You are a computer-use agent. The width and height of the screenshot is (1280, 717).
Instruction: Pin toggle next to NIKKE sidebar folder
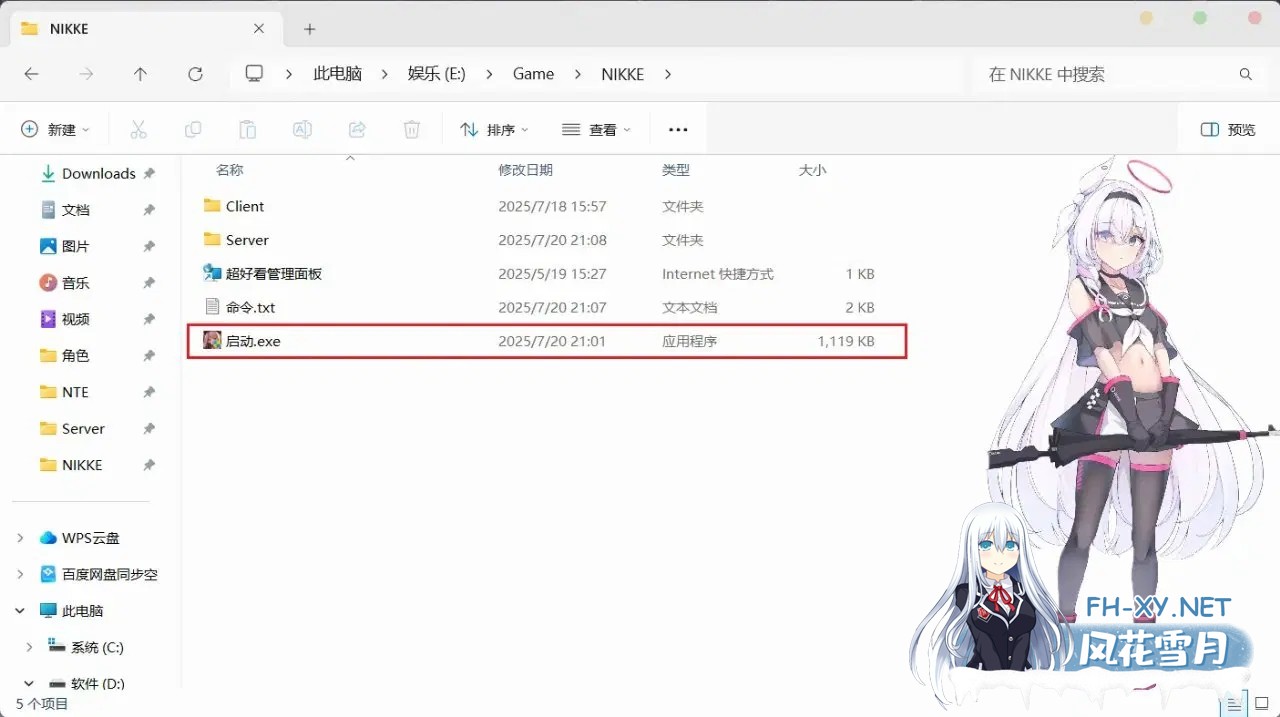click(151, 464)
